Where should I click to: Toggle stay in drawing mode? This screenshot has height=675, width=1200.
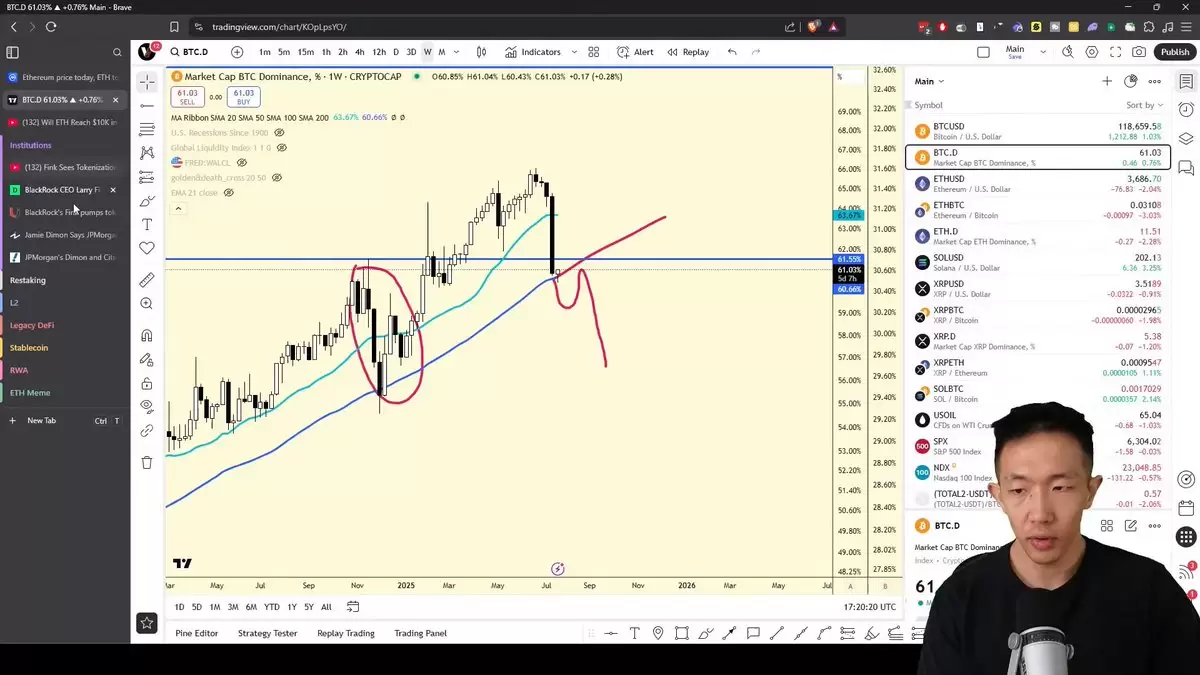point(147,359)
